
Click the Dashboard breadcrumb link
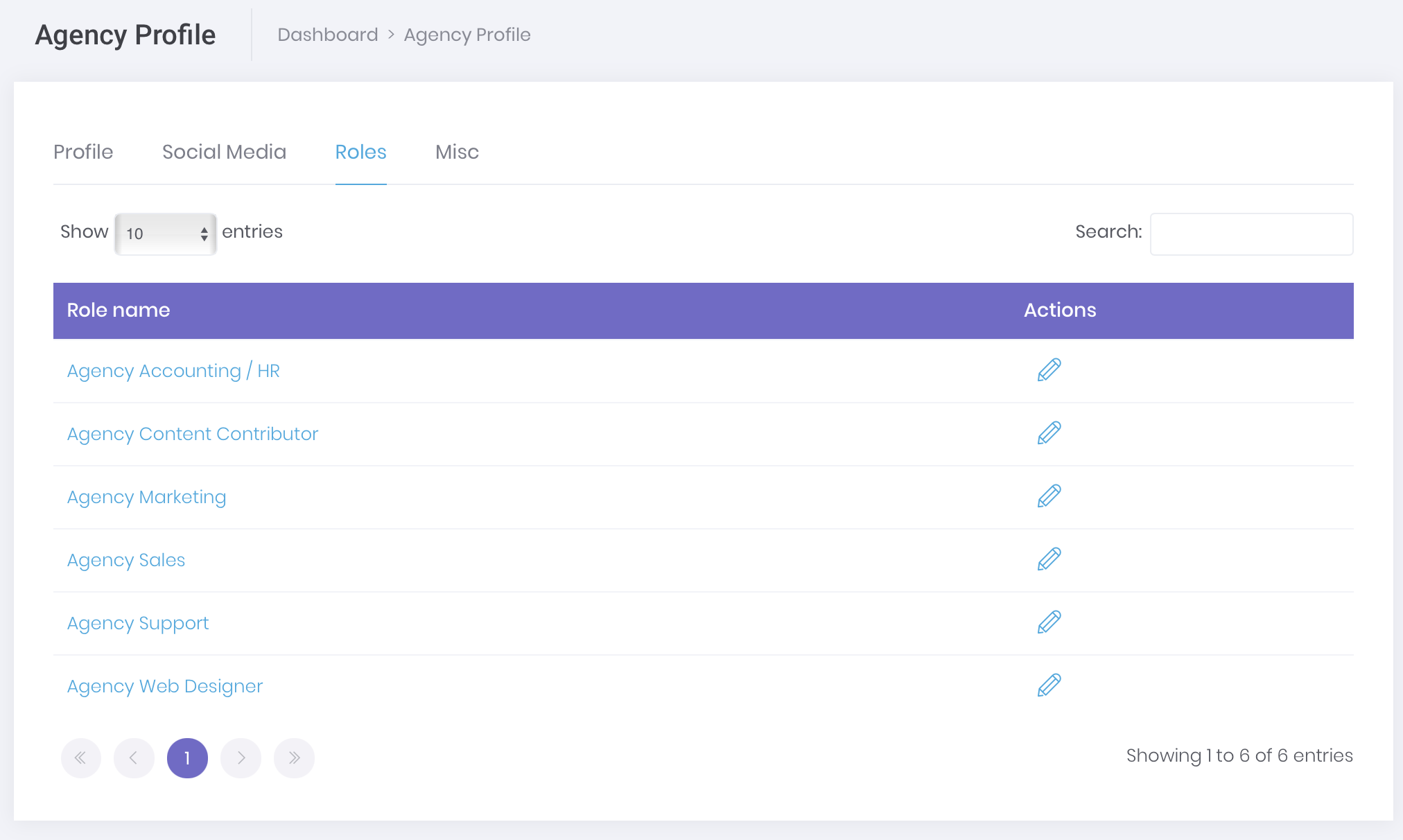[328, 35]
